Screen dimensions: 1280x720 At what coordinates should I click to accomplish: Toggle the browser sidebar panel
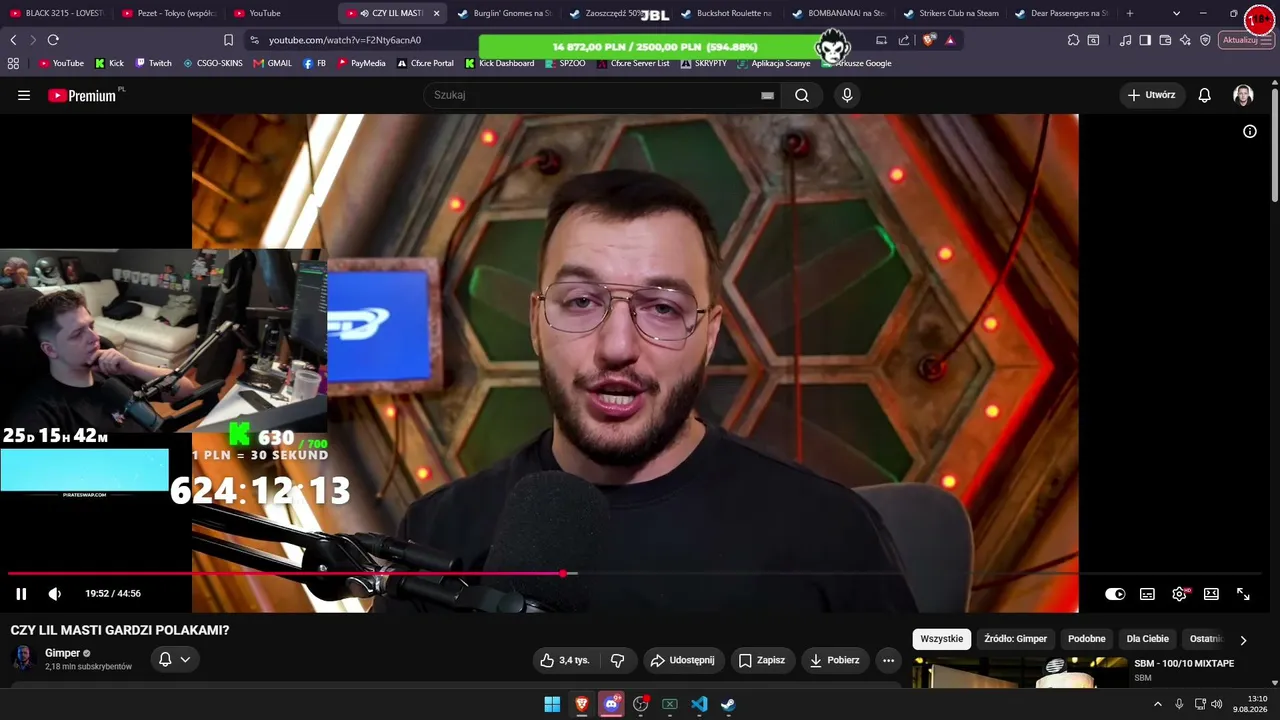tap(1145, 40)
